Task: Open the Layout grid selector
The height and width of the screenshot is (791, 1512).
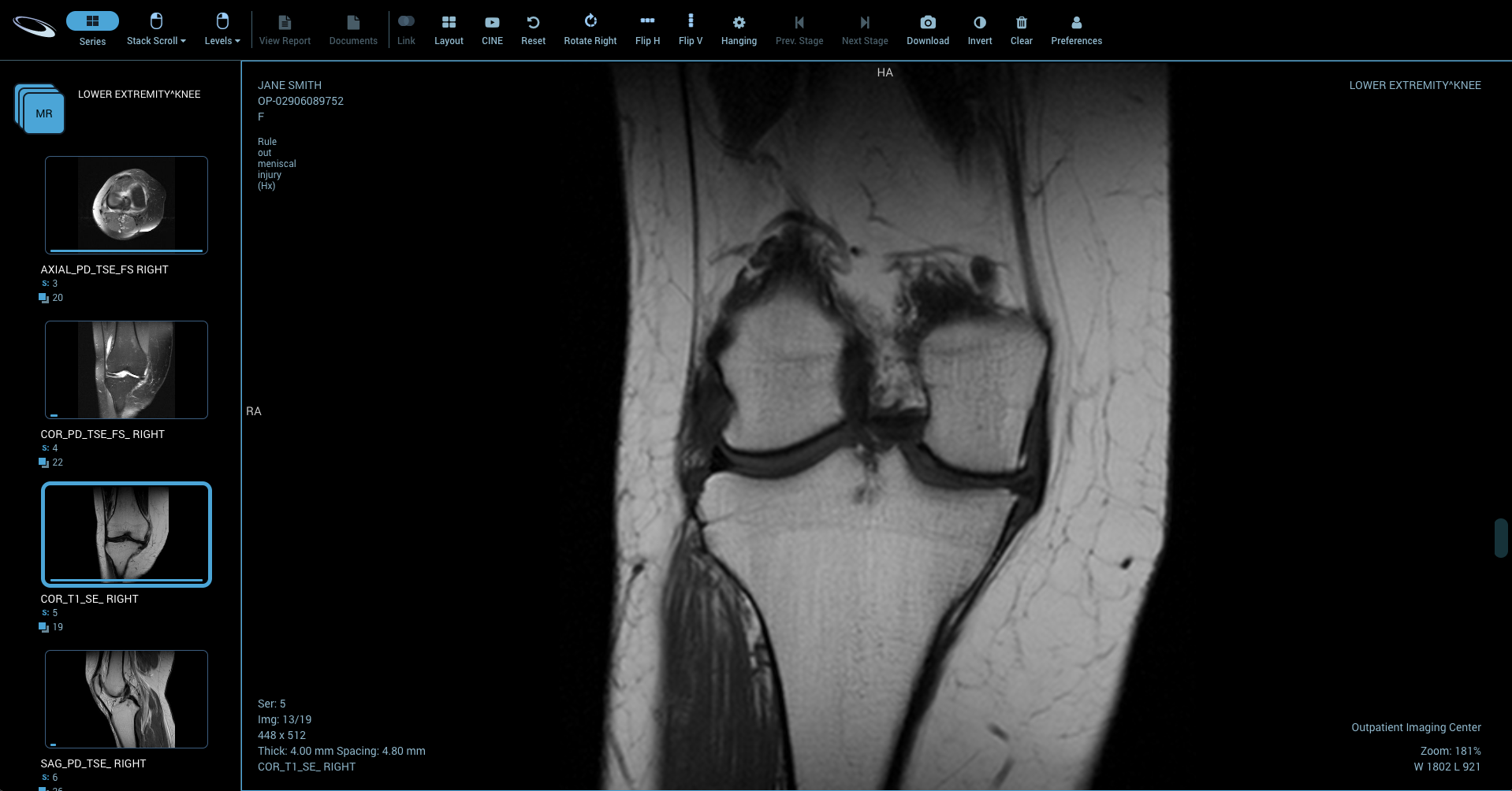Action: point(449,23)
